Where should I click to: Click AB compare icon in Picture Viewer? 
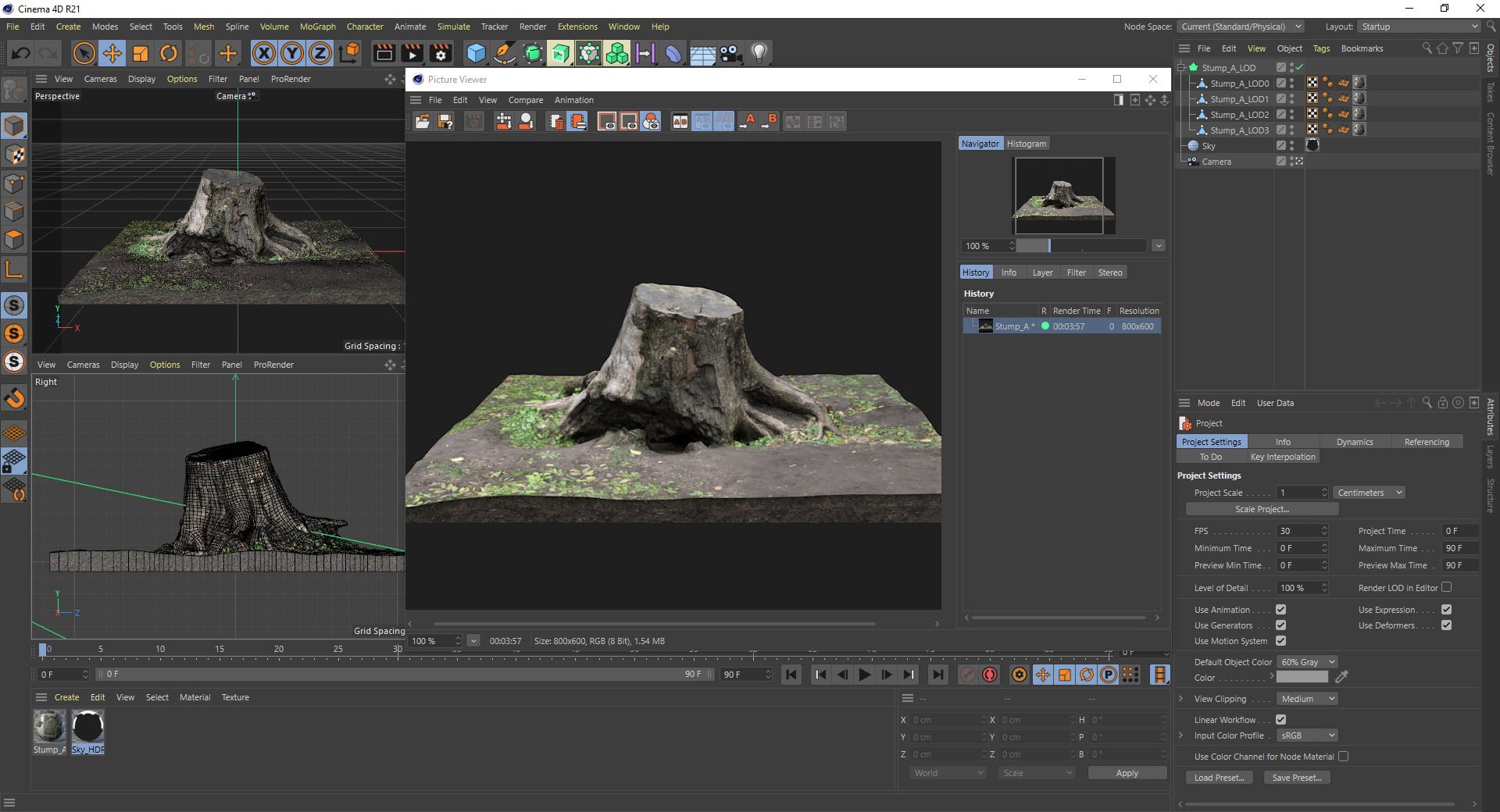[680, 121]
